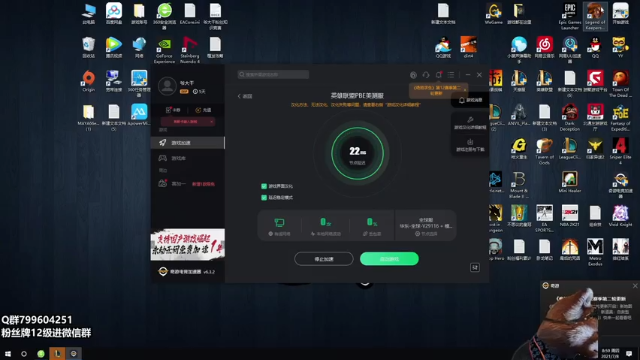Image resolution: width=640 pixels, height=360 pixels.
Task: Close the orange notification tooltip
Action: point(464,90)
